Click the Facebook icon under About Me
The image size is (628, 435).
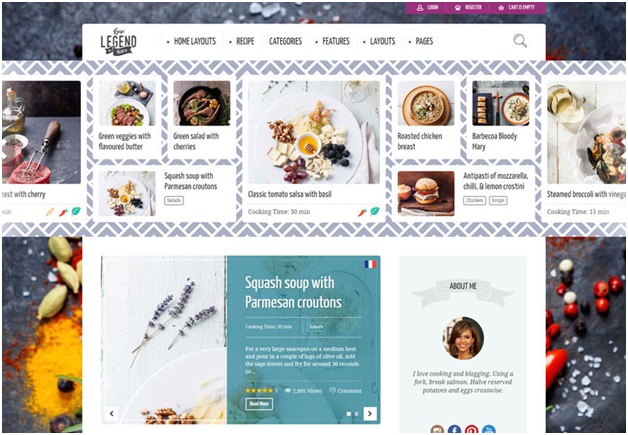(454, 430)
